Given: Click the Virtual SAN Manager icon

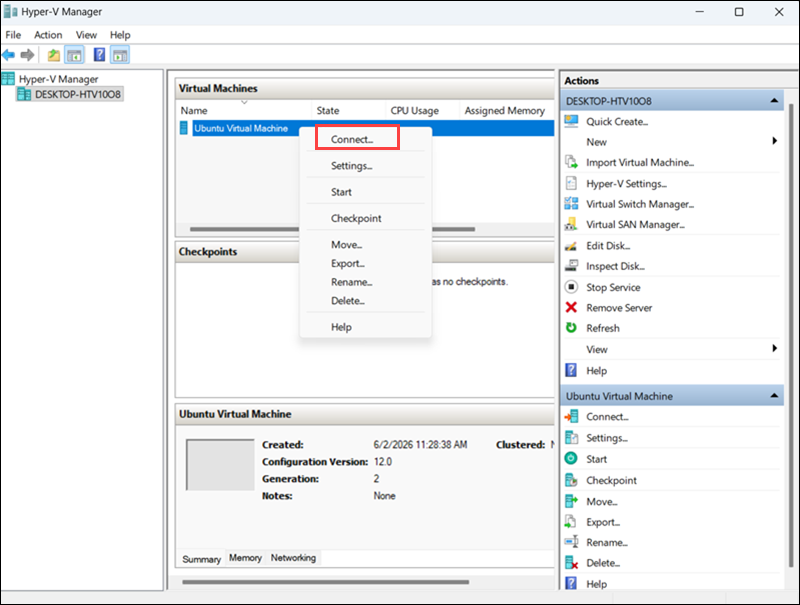Looking at the screenshot, I should coord(571,224).
